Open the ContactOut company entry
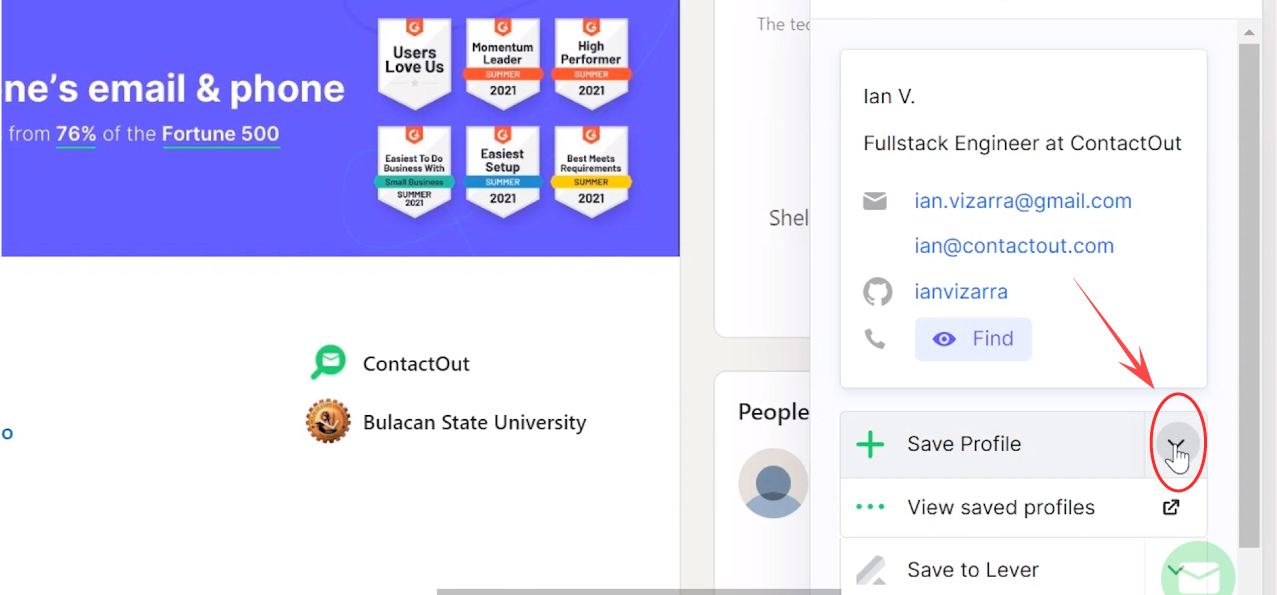Screen dimensions: 1277x595 coord(416,364)
